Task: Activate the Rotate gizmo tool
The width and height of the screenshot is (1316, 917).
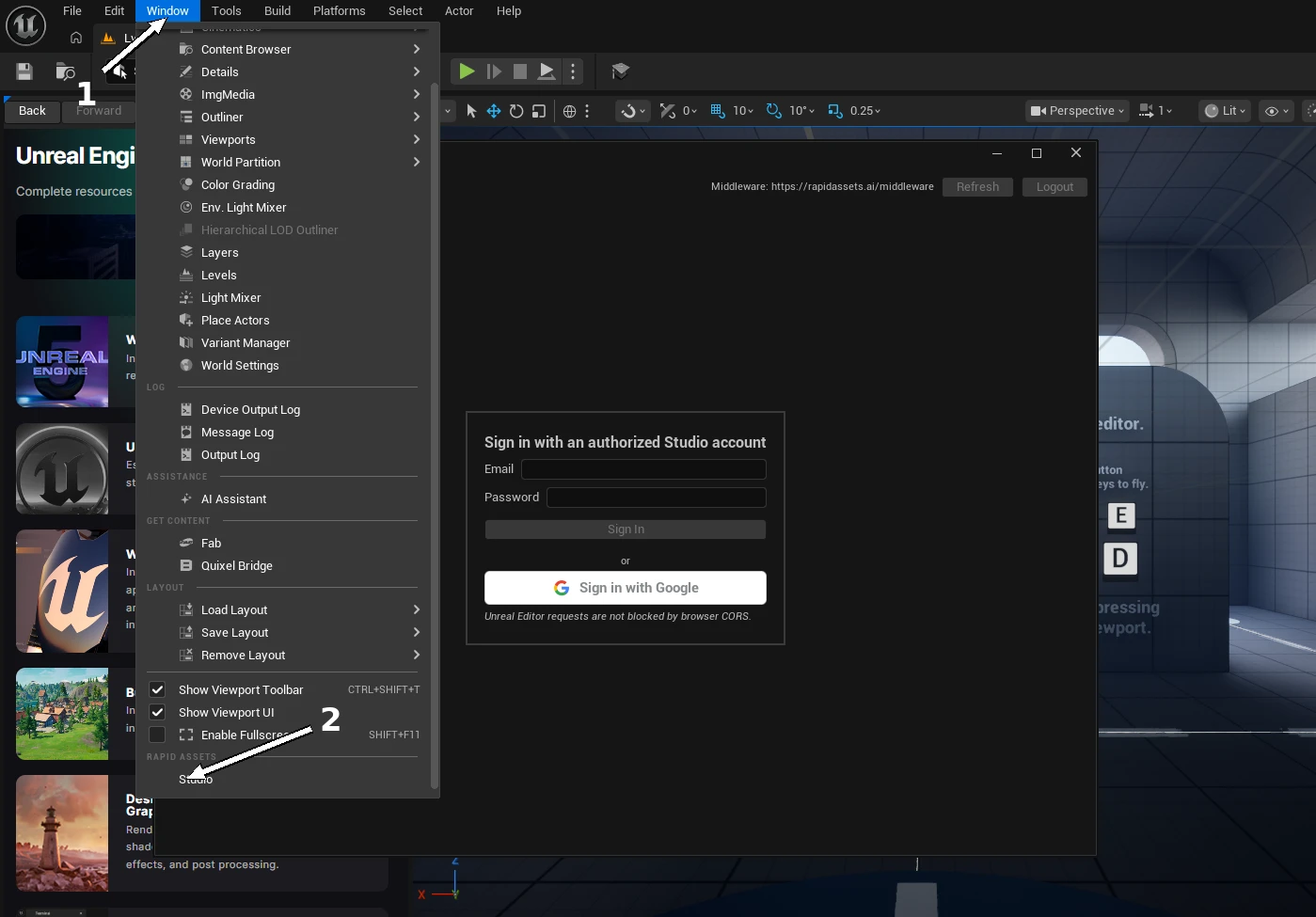Action: [x=516, y=111]
